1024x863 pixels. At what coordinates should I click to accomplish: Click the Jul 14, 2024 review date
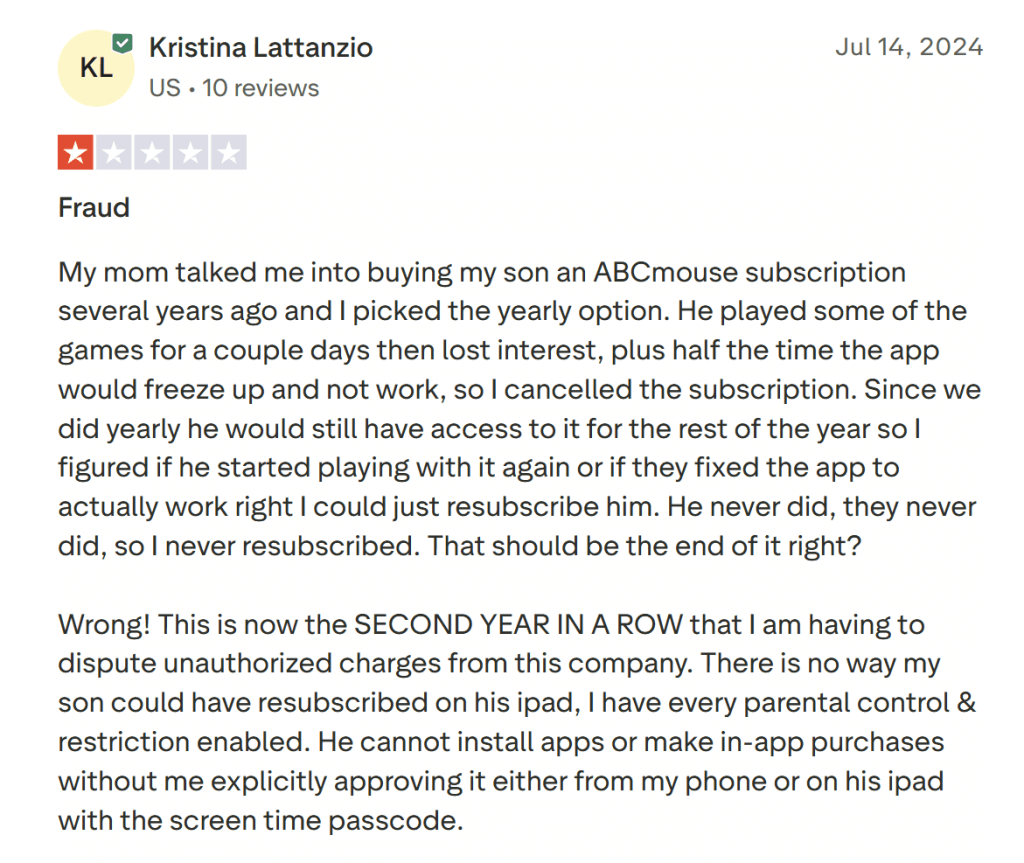(x=909, y=47)
